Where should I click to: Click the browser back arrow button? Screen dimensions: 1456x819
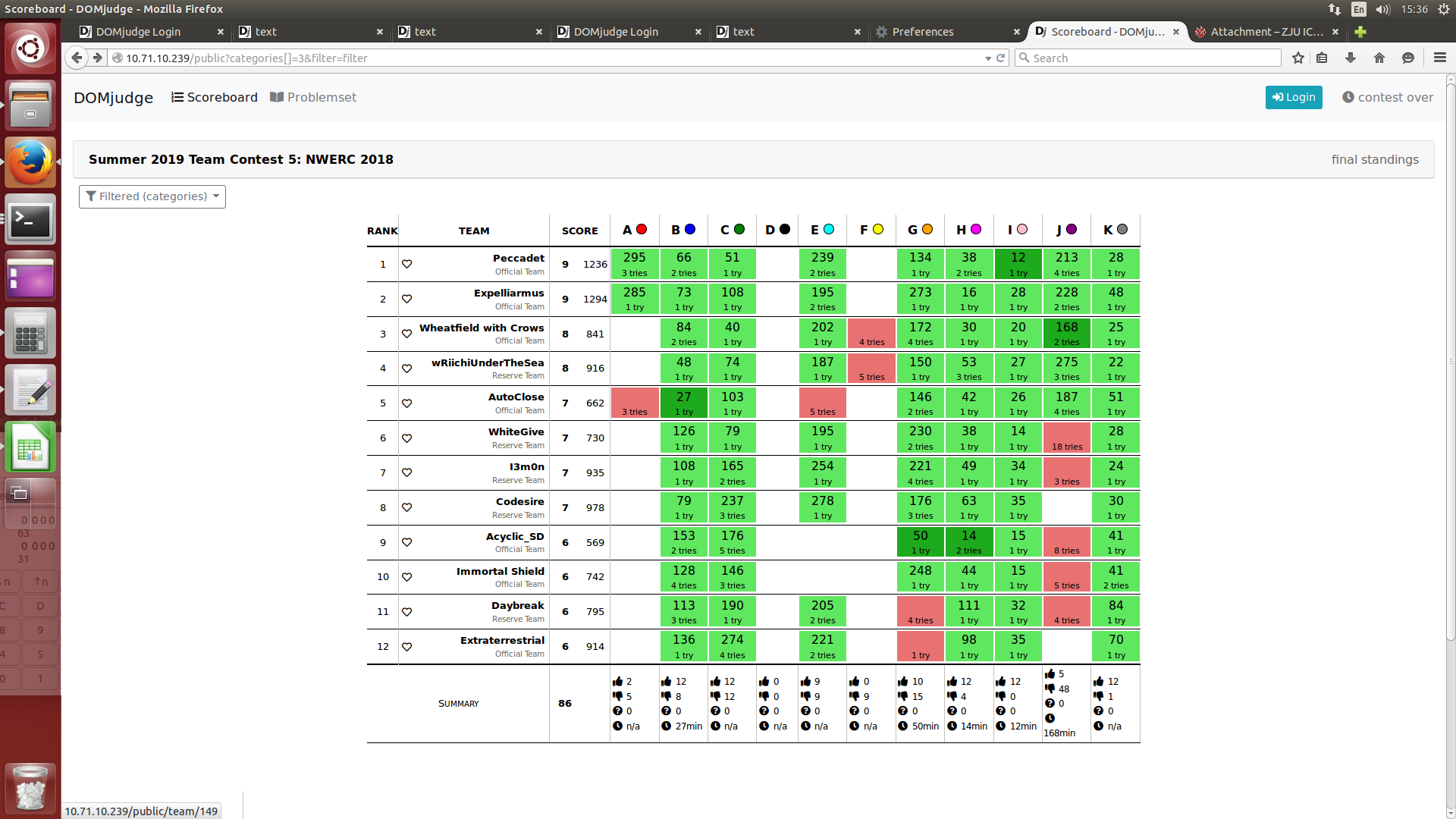[x=77, y=58]
